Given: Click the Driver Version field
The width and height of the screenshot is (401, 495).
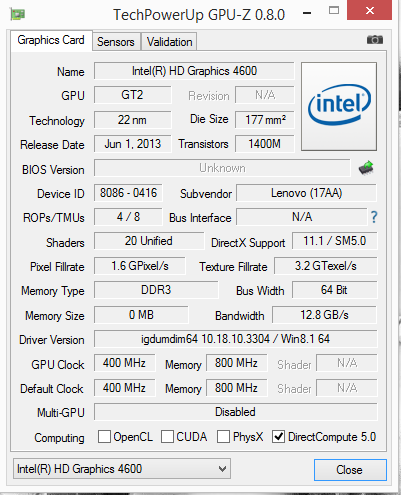Looking at the screenshot, I should (235, 339).
